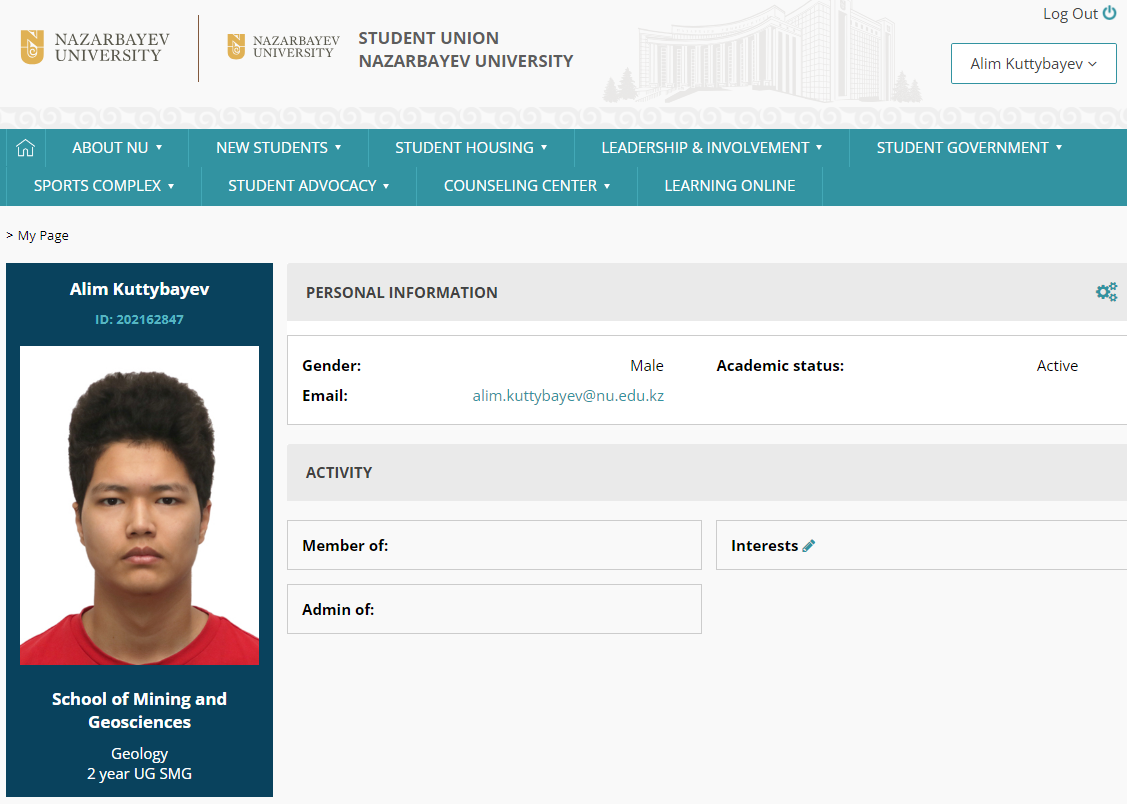Expand the About NU menu
Screen dimensions: 1127x804
(117, 148)
